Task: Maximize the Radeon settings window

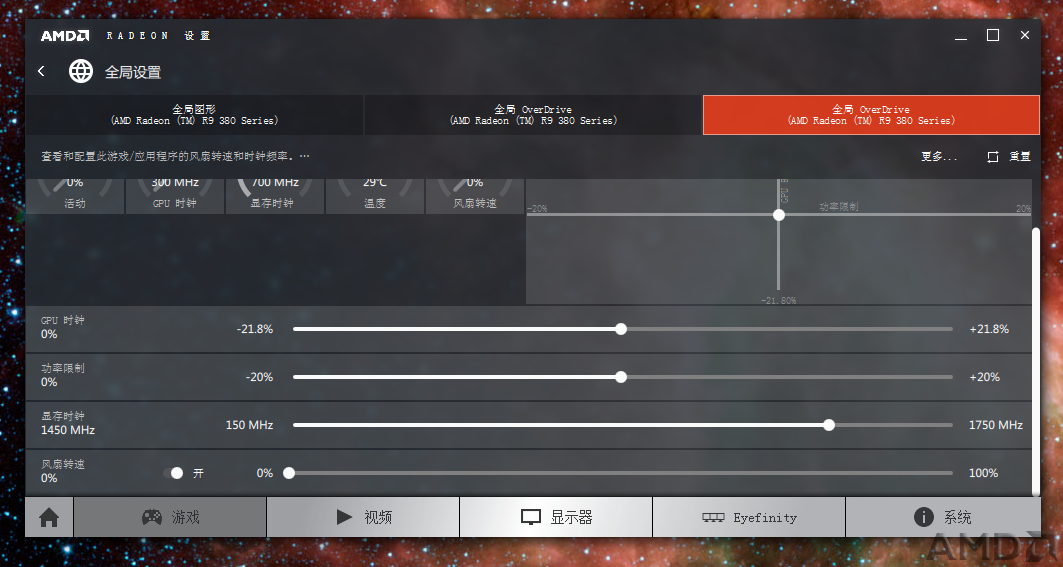Action: tap(992, 35)
